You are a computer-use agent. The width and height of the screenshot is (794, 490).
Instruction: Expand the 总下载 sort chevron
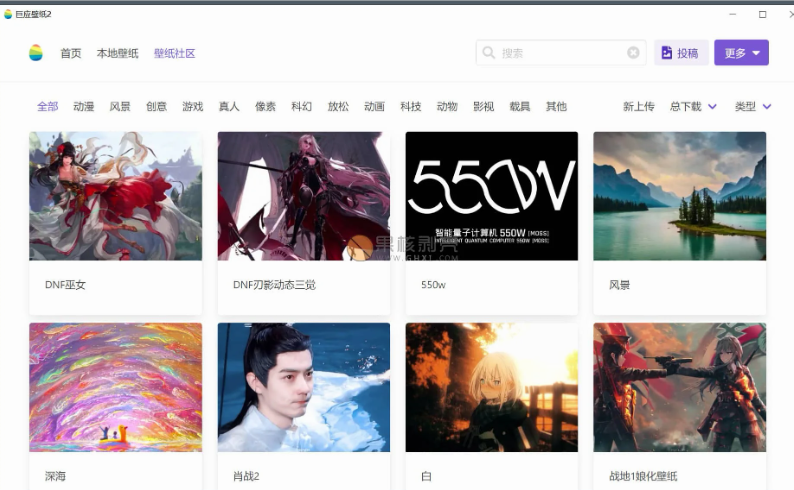click(x=712, y=106)
